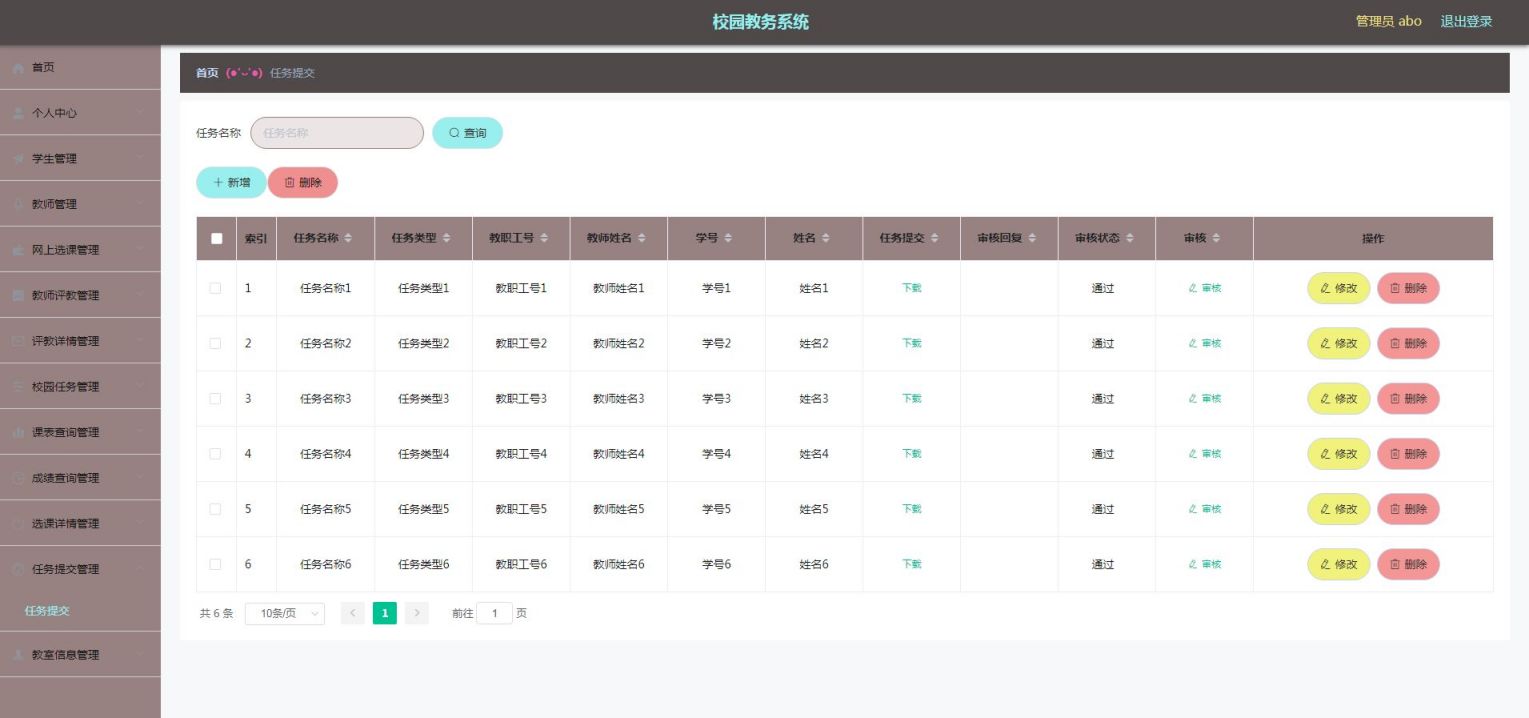1529x718 pixels.
Task: Expand the 校园任务管理 sidebar menu
Action: (80, 387)
